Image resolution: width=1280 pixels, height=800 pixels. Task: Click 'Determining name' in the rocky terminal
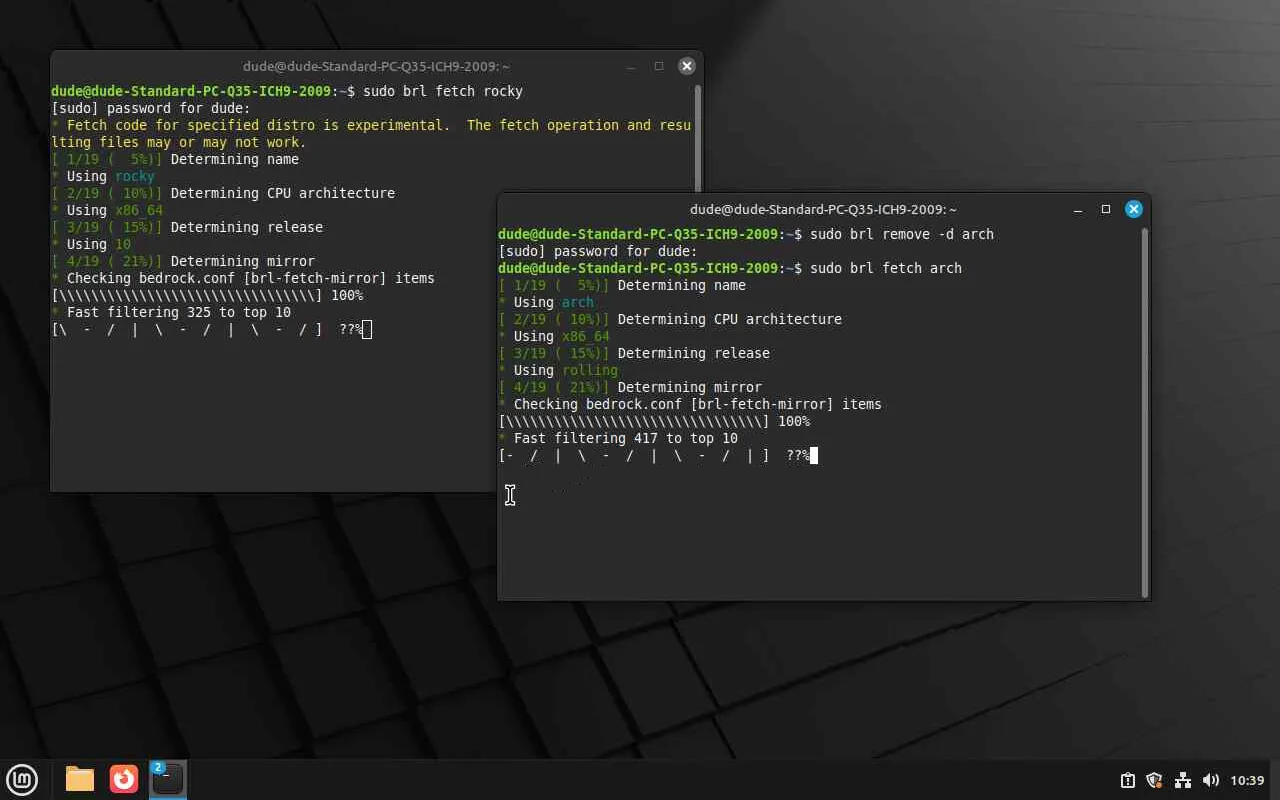pyautogui.click(x=235, y=159)
